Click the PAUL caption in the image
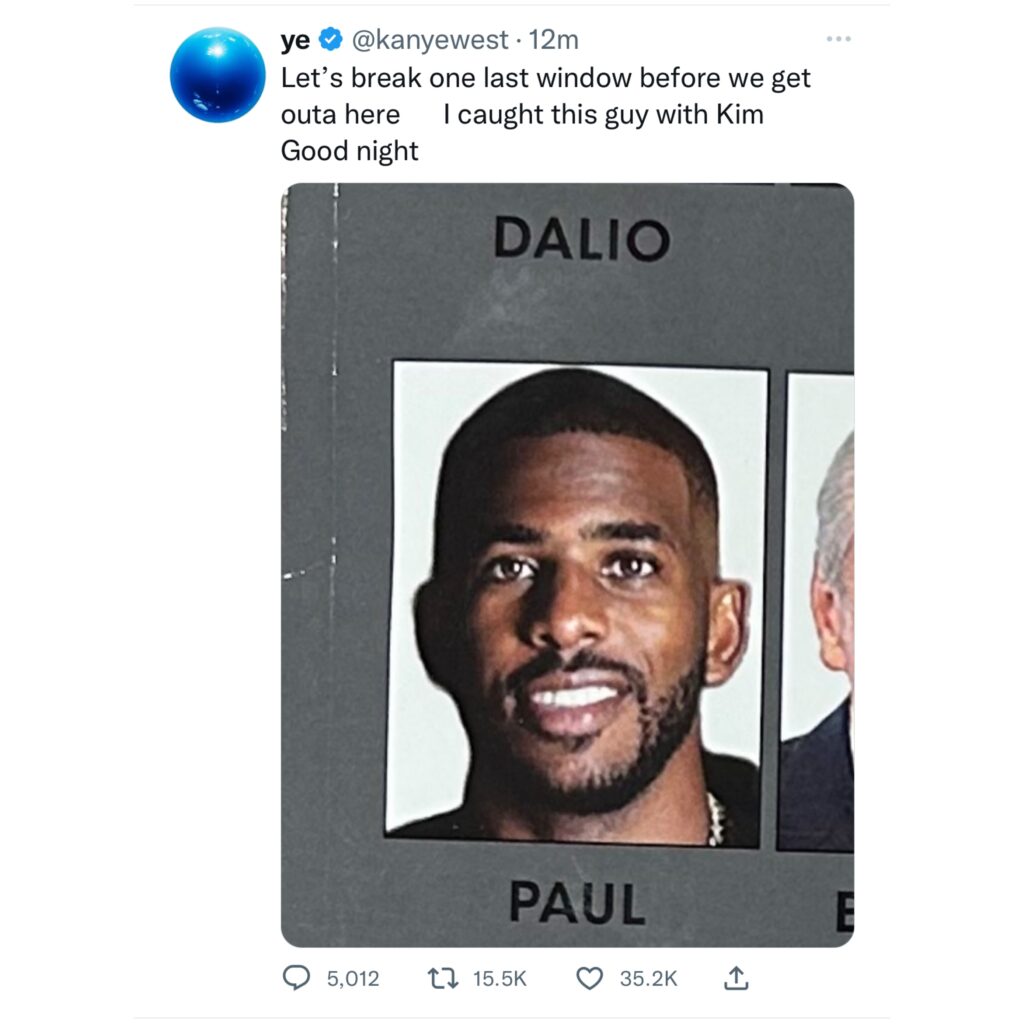The width and height of the screenshot is (1024, 1024). coord(577,903)
